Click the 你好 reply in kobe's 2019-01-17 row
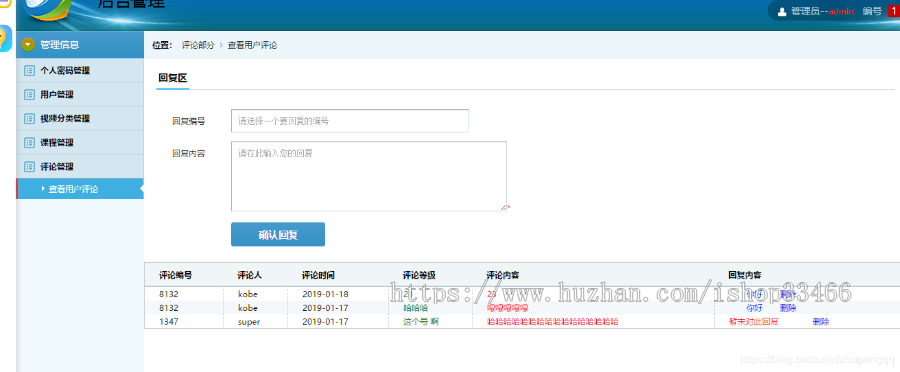900x372 pixels. pyautogui.click(x=755, y=308)
